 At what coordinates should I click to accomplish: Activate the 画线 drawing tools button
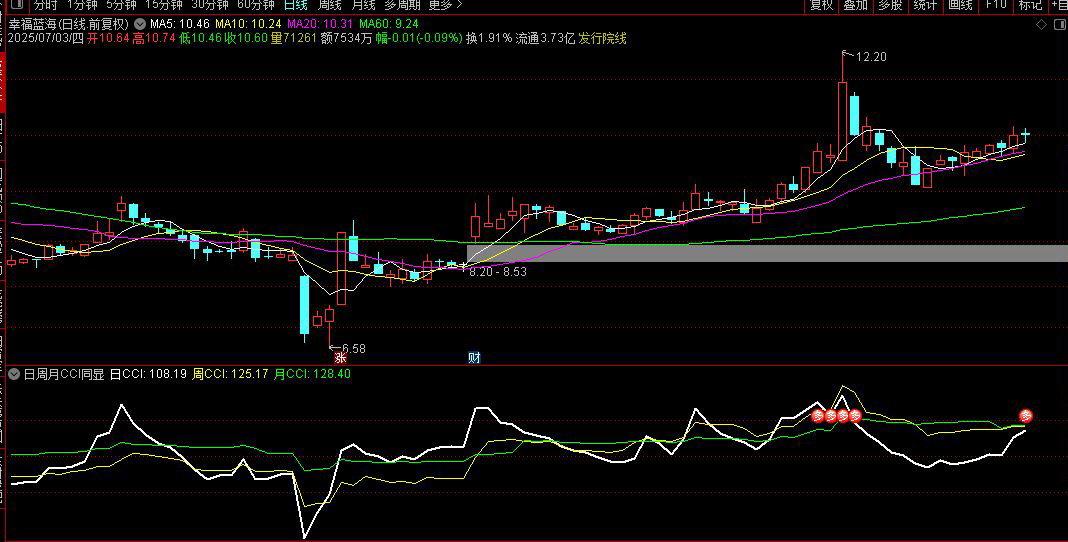(x=960, y=5)
